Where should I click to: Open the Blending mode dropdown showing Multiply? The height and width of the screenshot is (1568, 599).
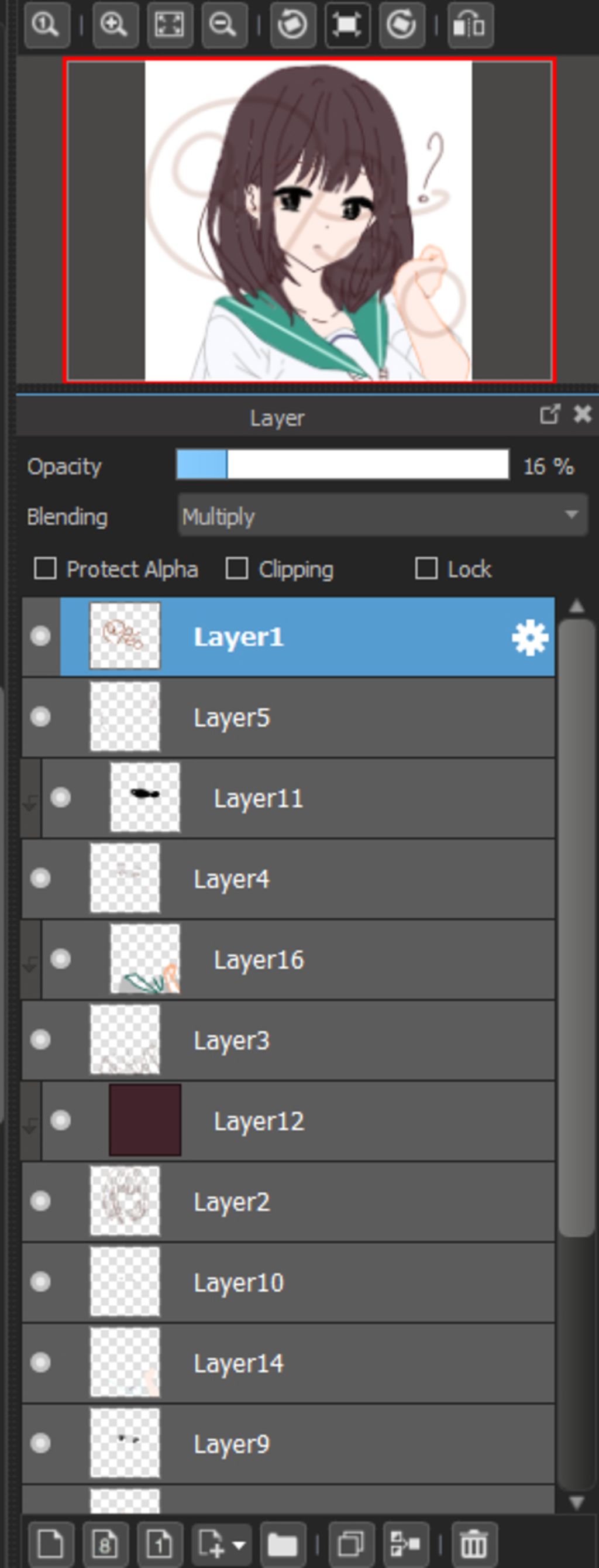pos(383,516)
